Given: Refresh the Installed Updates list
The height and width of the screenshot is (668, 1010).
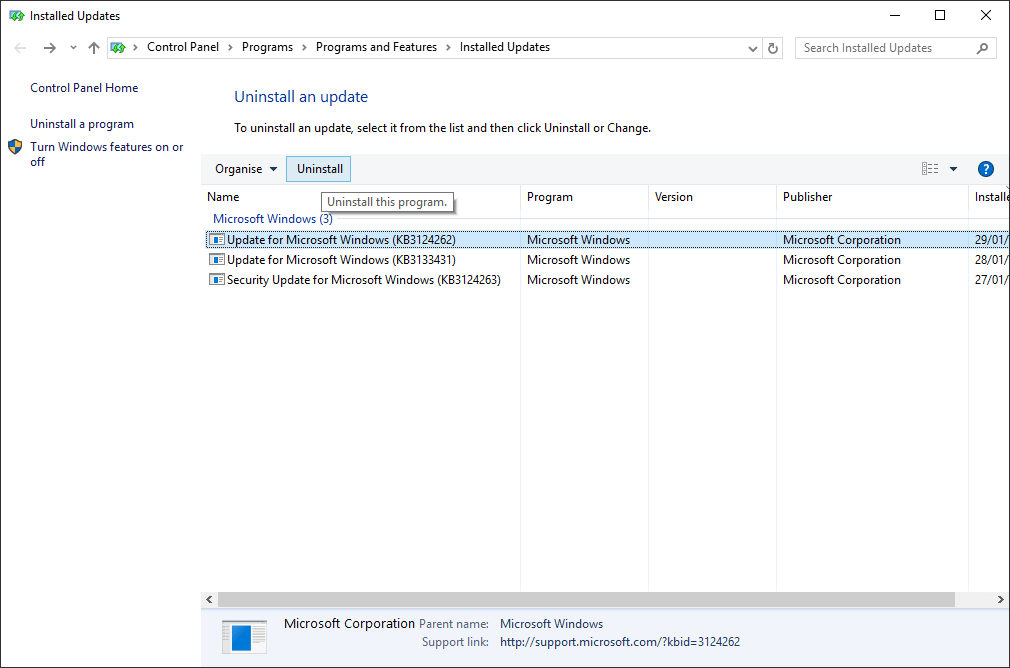Looking at the screenshot, I should 773,48.
